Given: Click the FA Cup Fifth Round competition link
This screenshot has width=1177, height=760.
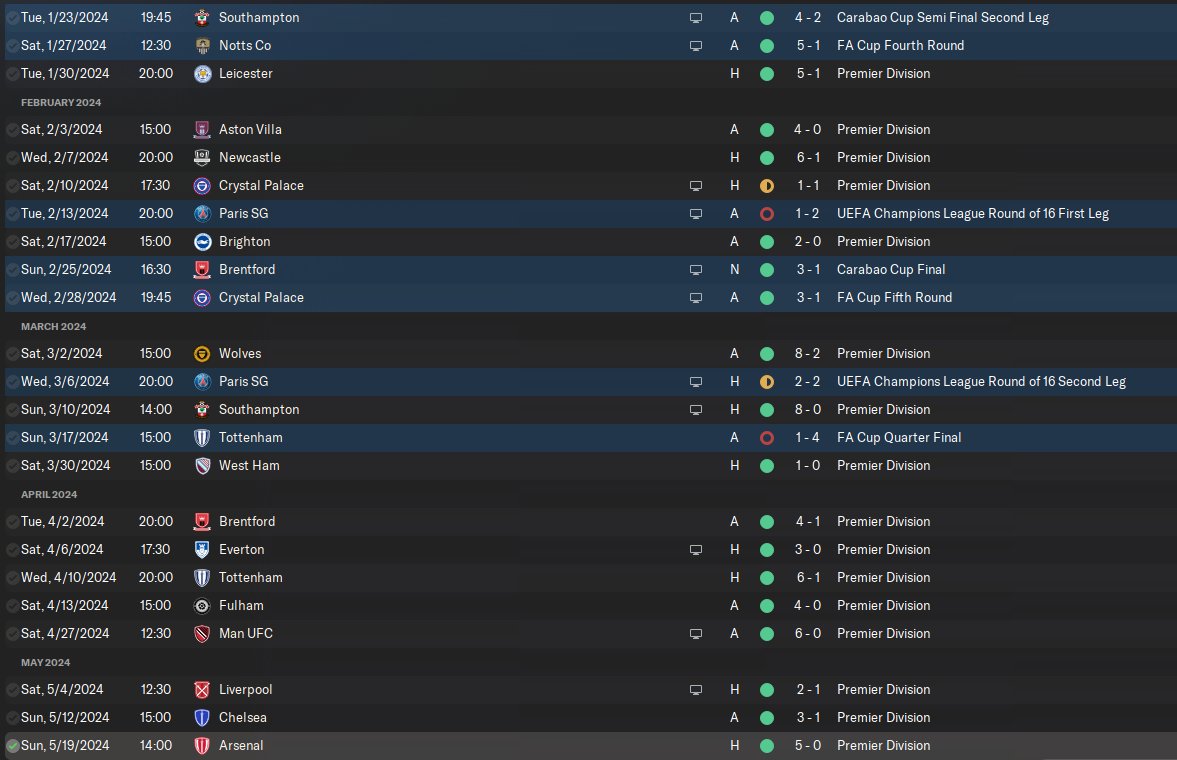Looking at the screenshot, I should click(x=894, y=297).
